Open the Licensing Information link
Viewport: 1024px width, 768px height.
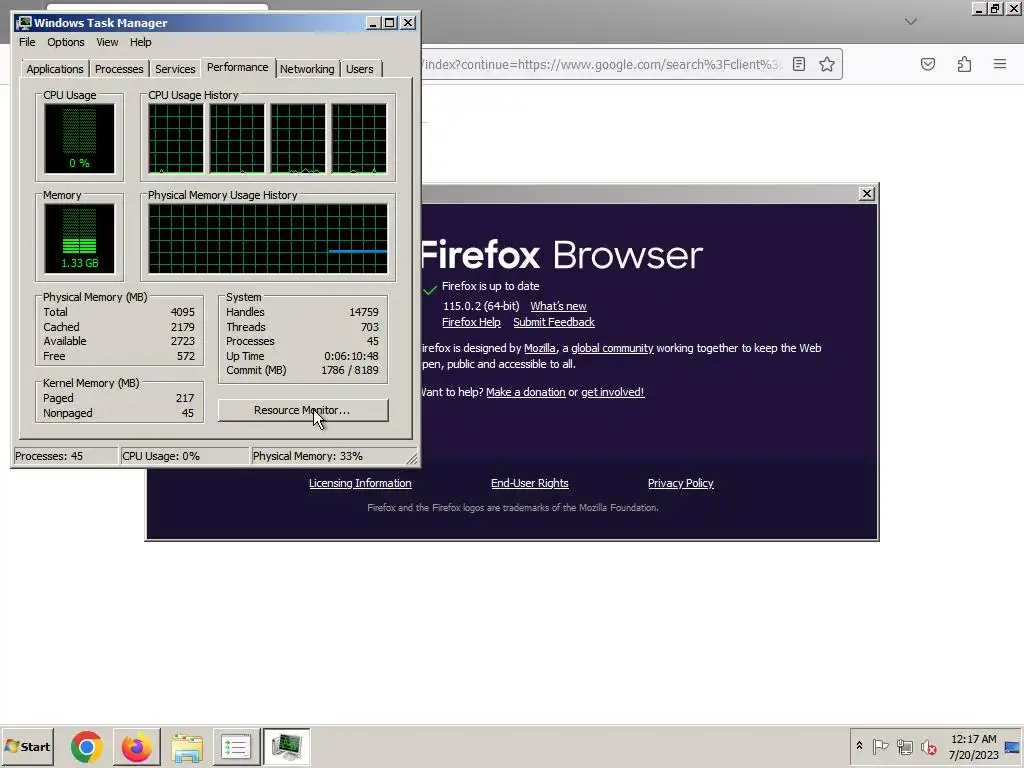coord(360,483)
